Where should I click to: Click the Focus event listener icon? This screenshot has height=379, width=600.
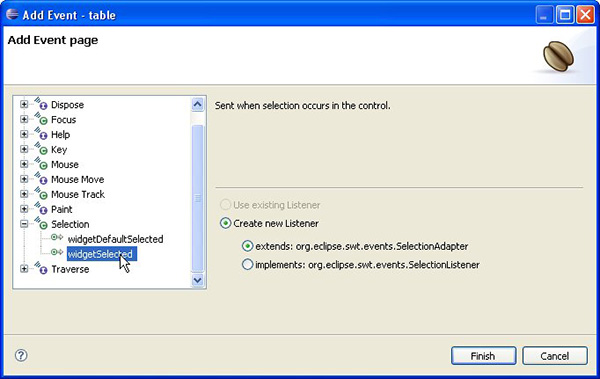(41, 118)
